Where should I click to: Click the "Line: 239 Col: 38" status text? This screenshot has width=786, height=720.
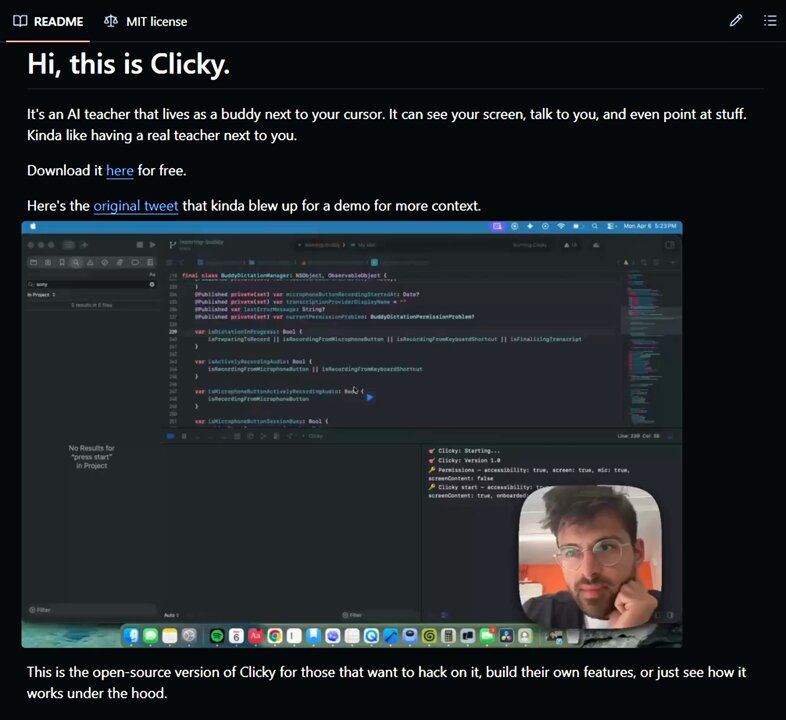(638, 436)
